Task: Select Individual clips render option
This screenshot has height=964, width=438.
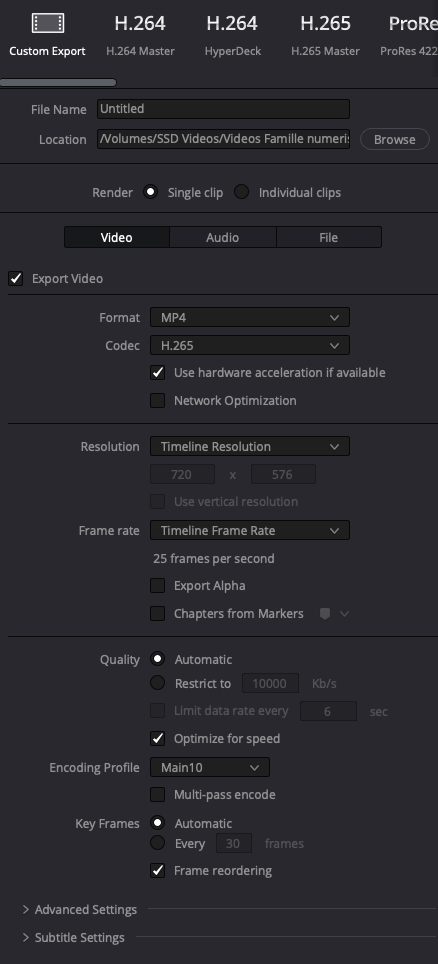Action: (x=242, y=192)
